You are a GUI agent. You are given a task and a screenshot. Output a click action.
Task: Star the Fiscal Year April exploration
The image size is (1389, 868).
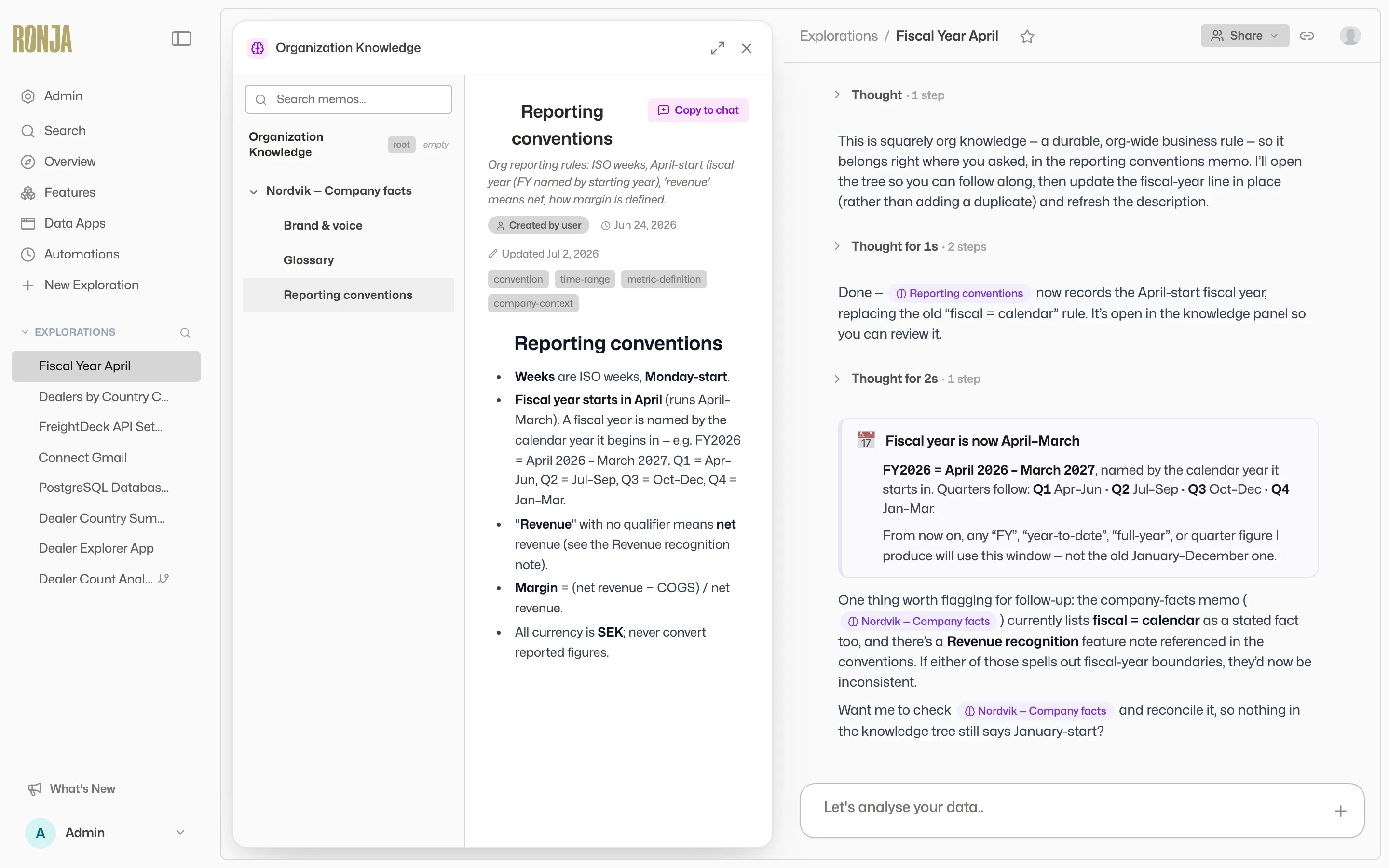1027,37
